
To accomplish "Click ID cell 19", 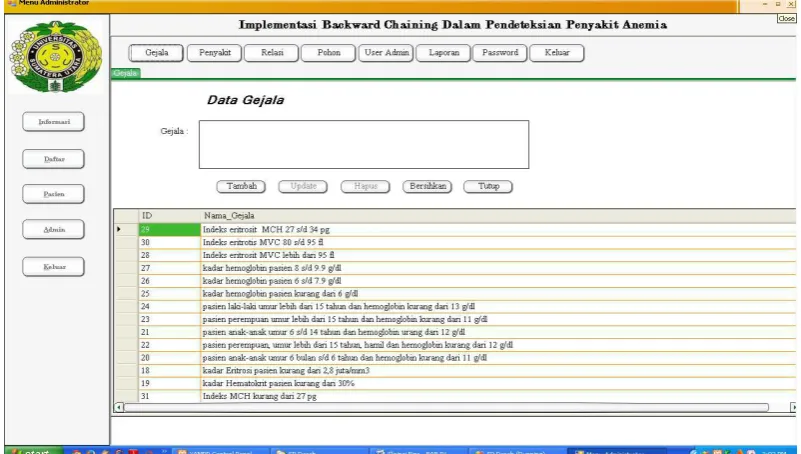I will (x=169, y=383).
